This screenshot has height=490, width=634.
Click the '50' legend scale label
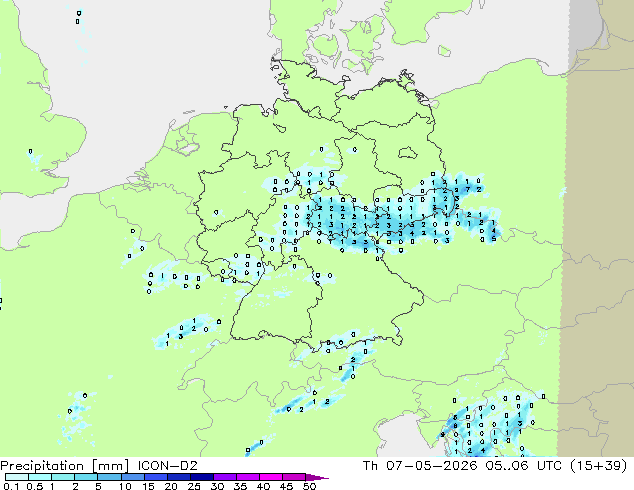(x=309, y=486)
